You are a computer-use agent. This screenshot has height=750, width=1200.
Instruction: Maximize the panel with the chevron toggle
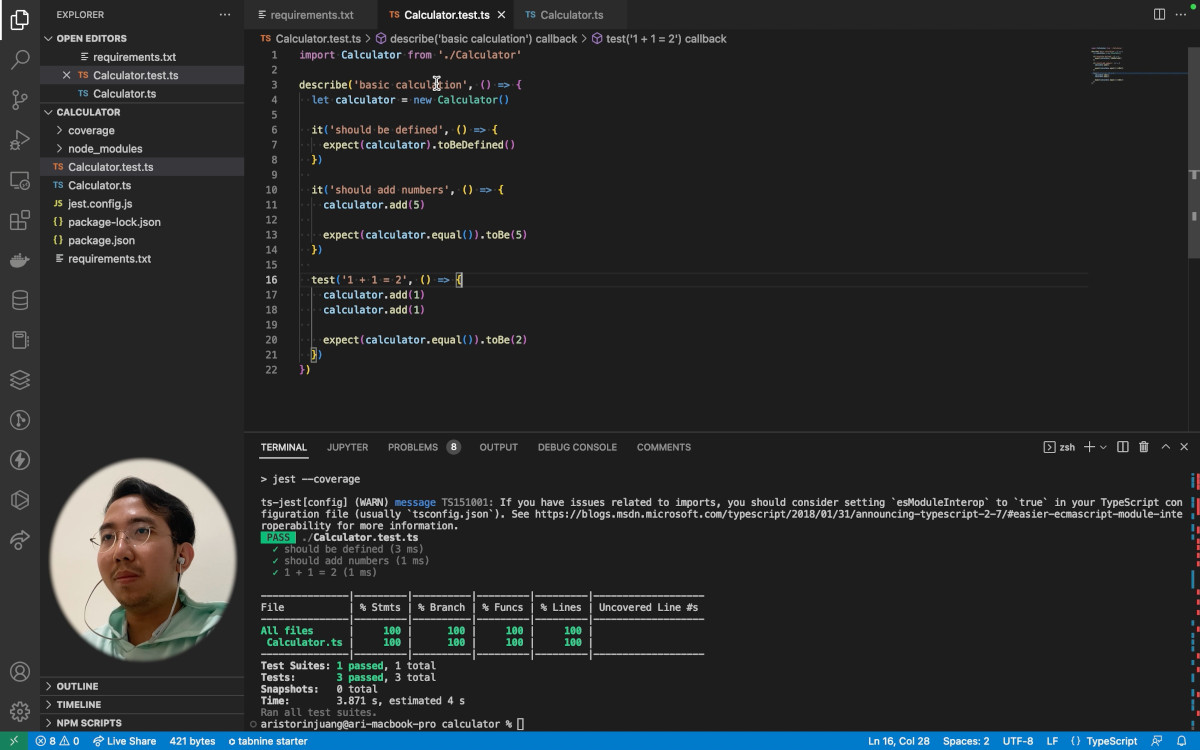pos(1165,447)
